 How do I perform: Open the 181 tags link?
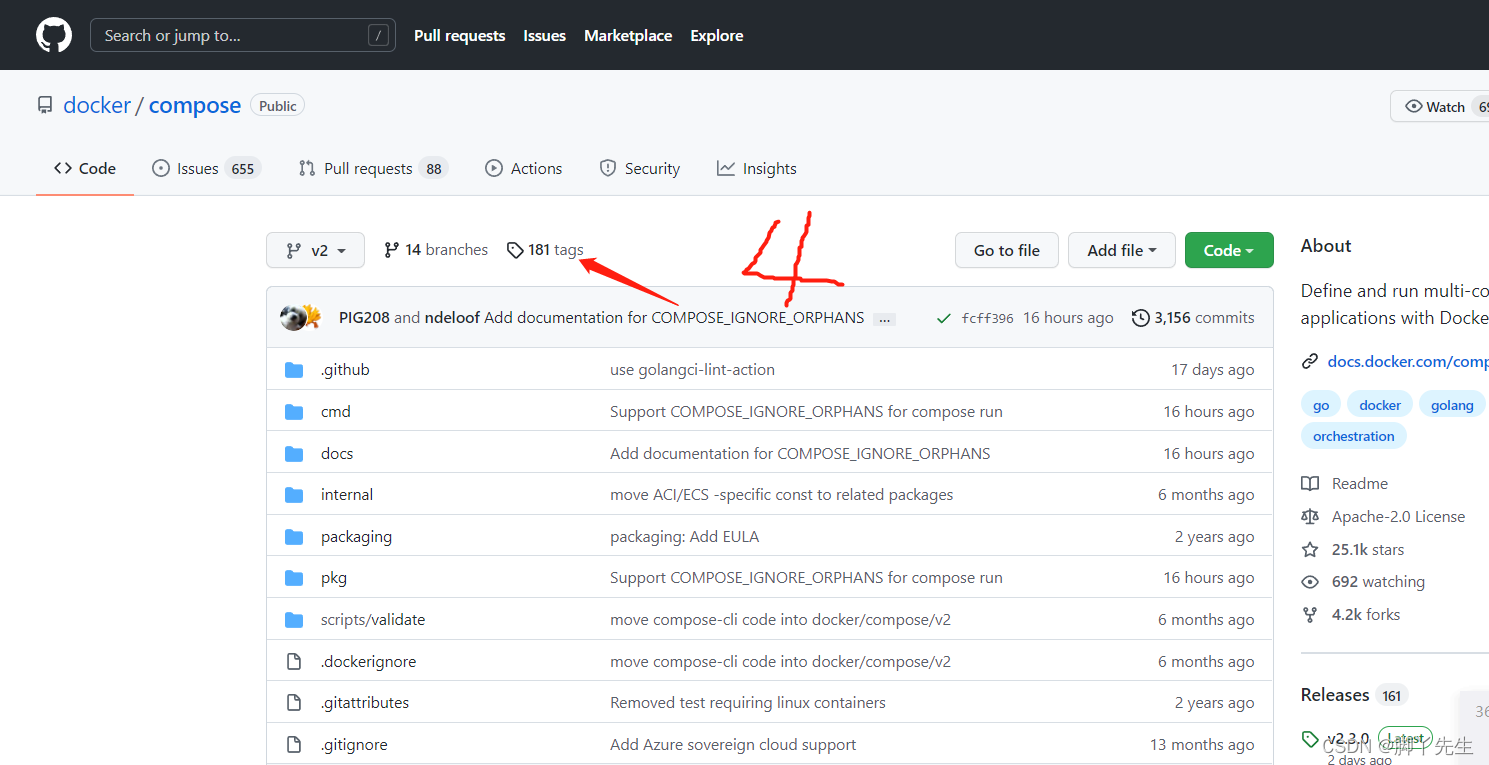(x=545, y=250)
